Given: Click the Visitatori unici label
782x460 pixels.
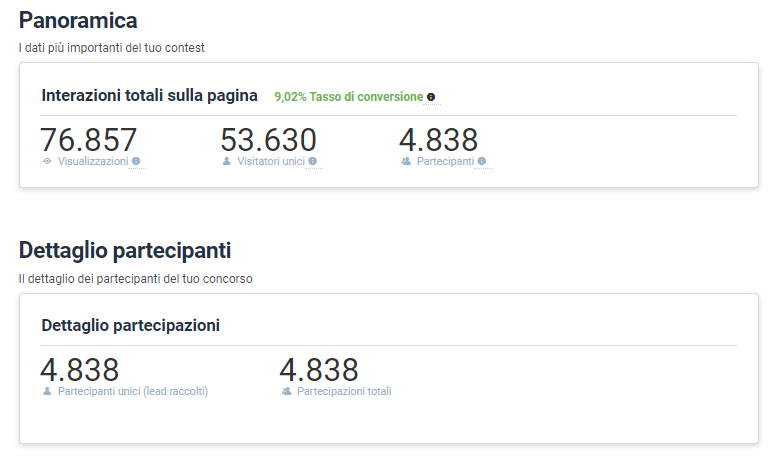Looking at the screenshot, I should point(271,161).
